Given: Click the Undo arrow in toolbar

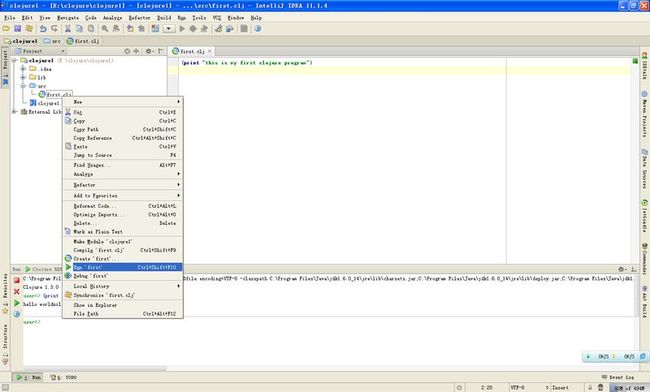Looking at the screenshot, I should coord(43,29).
